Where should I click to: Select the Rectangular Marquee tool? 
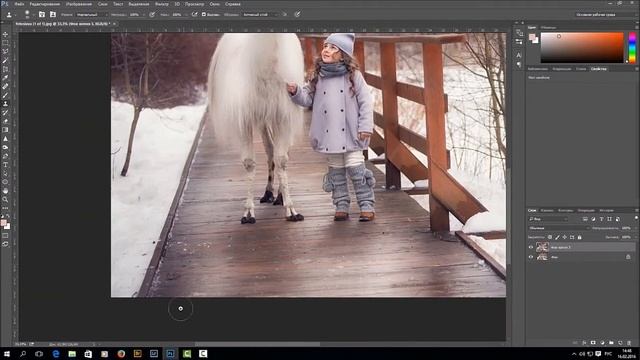pyautogui.click(x=5, y=43)
